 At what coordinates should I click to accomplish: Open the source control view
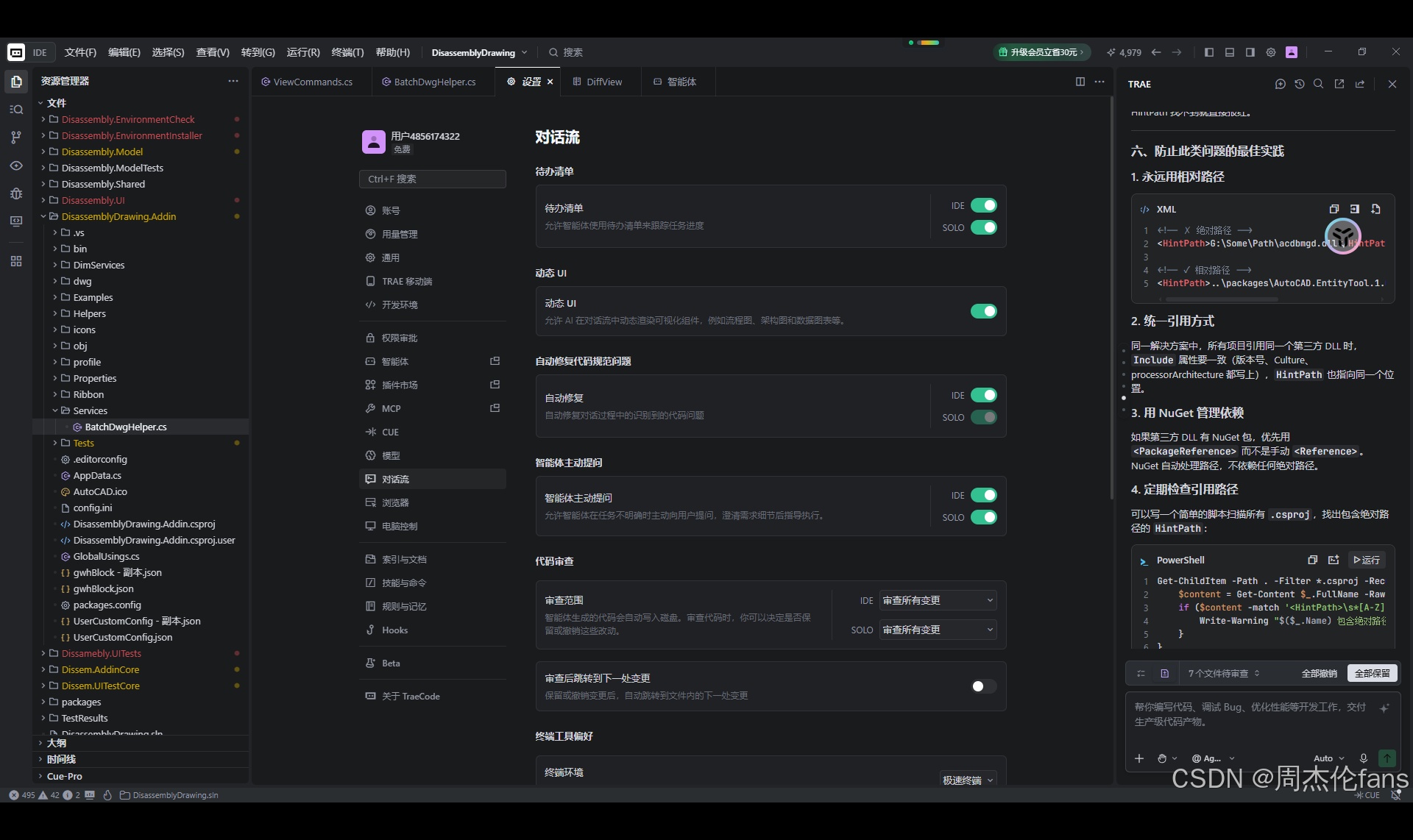coord(16,138)
